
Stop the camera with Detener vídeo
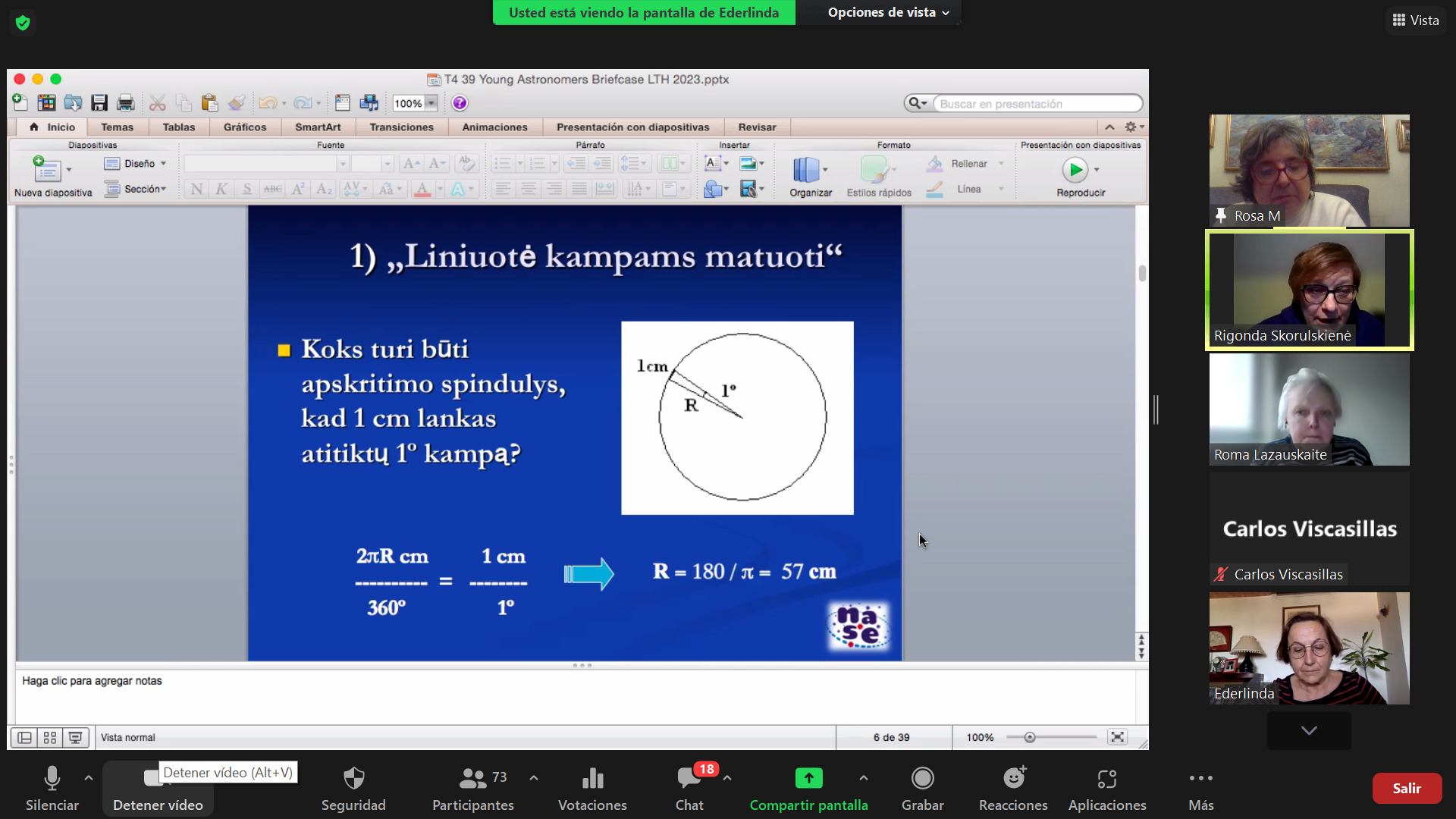(158, 789)
